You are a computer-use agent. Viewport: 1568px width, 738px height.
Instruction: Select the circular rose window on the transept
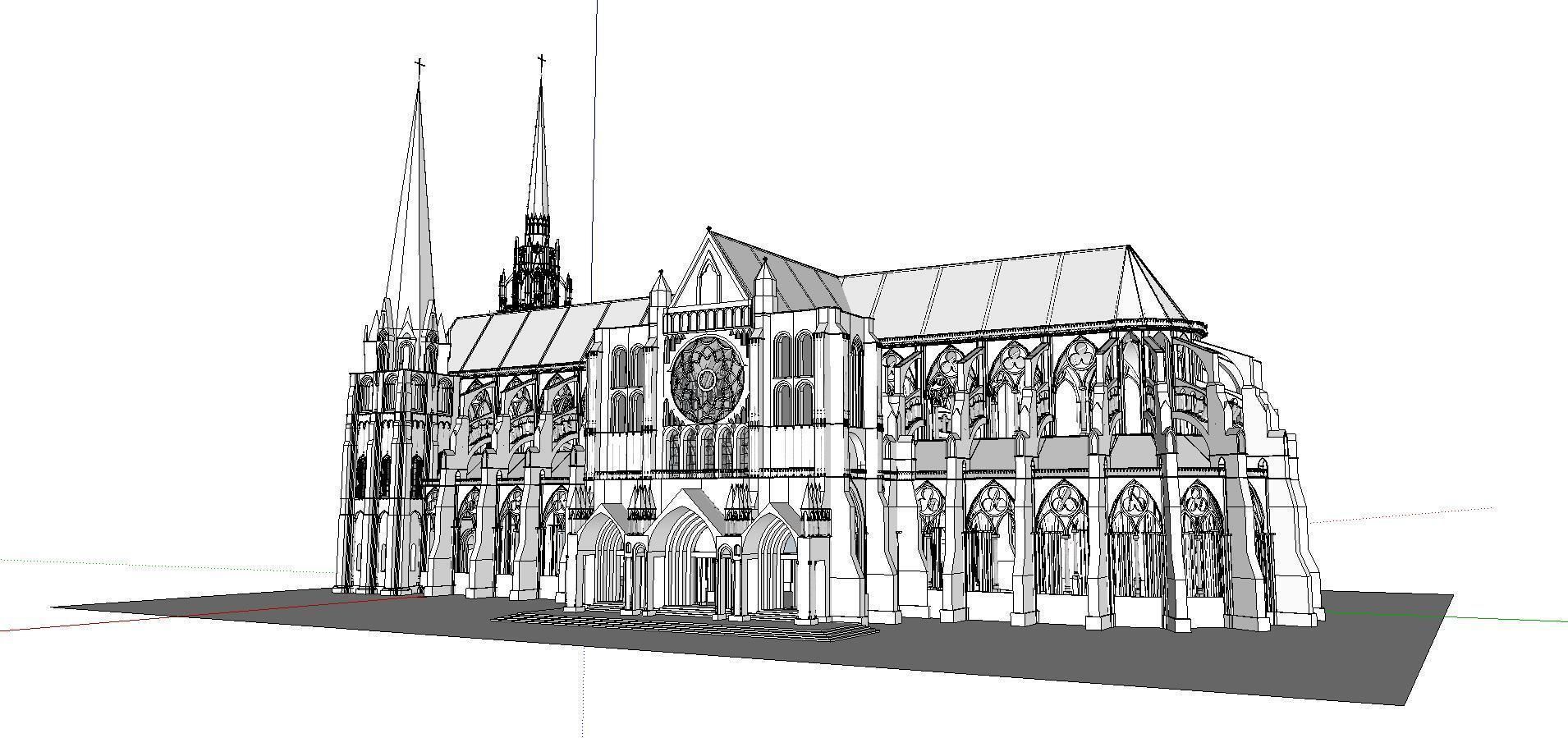708,378
